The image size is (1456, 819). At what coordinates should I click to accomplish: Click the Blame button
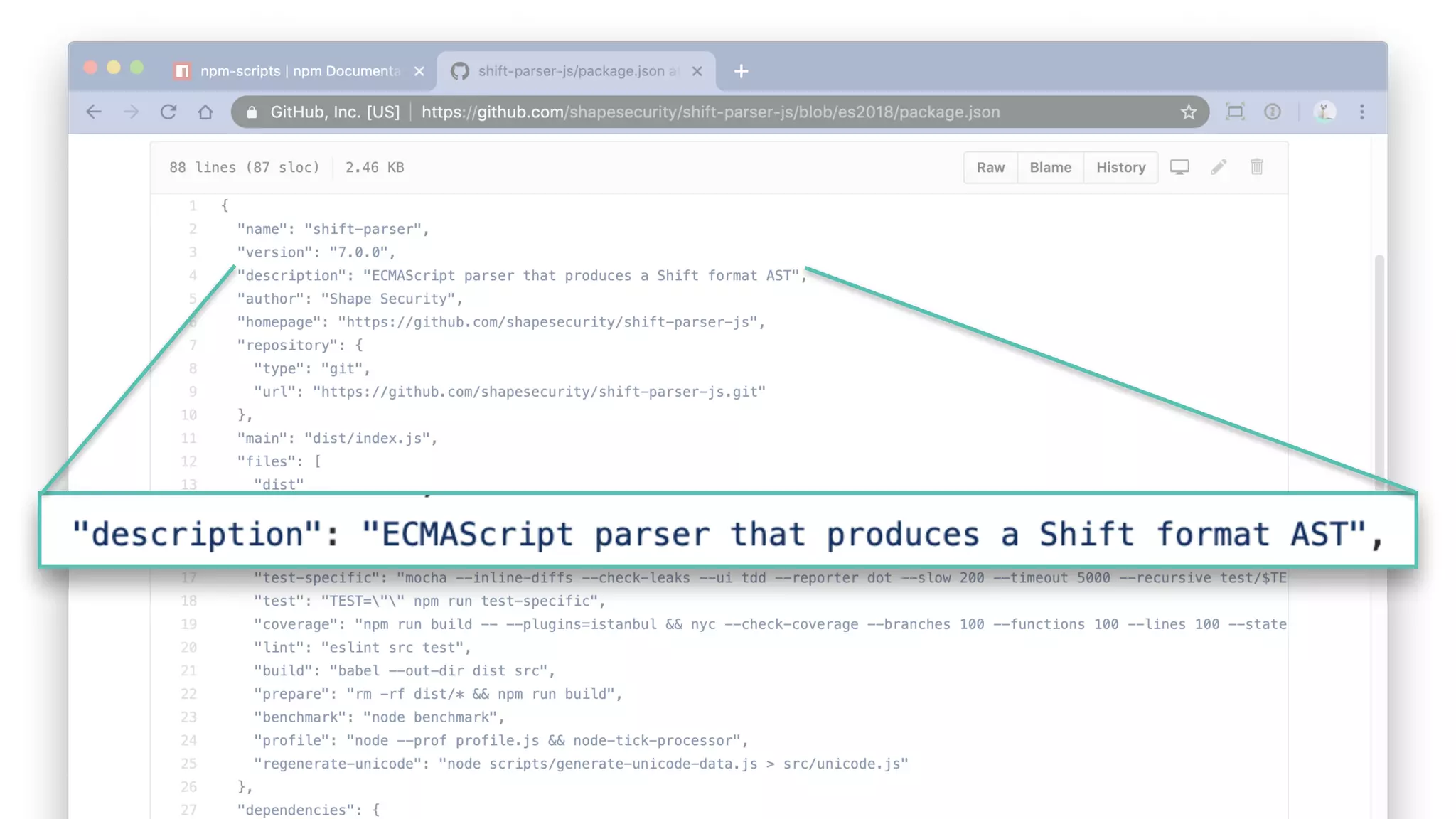click(x=1050, y=167)
